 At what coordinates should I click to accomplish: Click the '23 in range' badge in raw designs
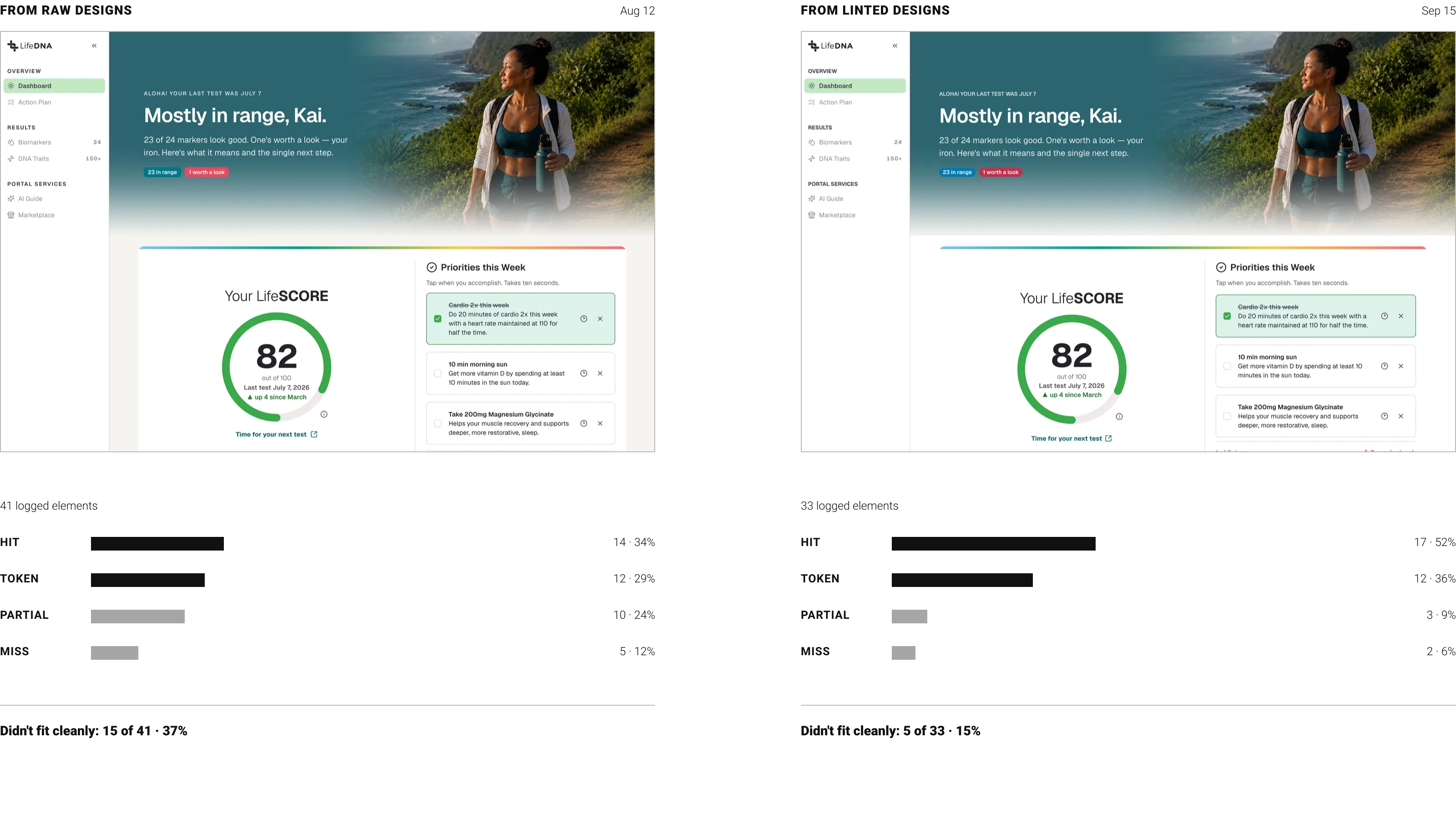click(162, 172)
